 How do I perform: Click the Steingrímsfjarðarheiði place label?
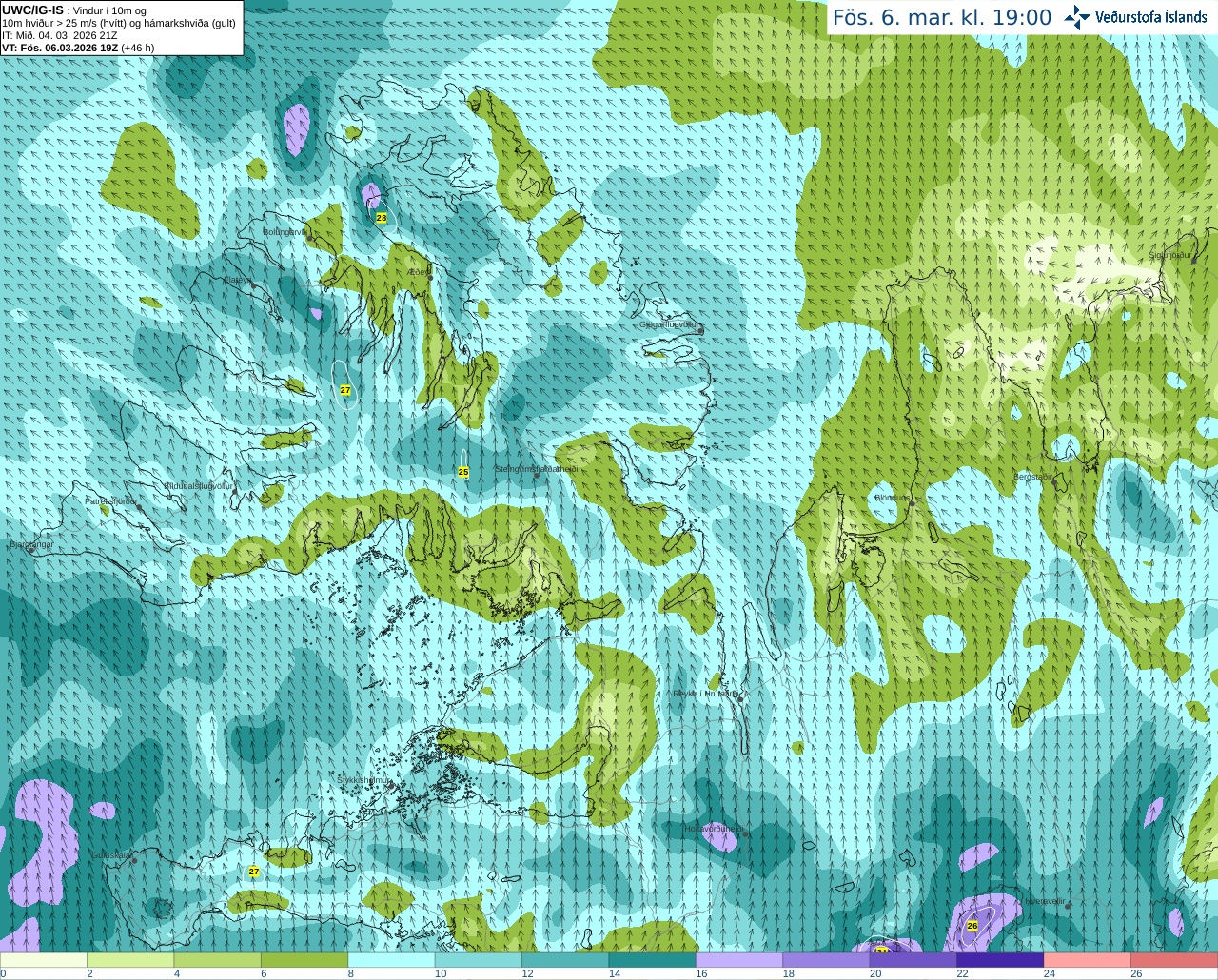pyautogui.click(x=537, y=469)
